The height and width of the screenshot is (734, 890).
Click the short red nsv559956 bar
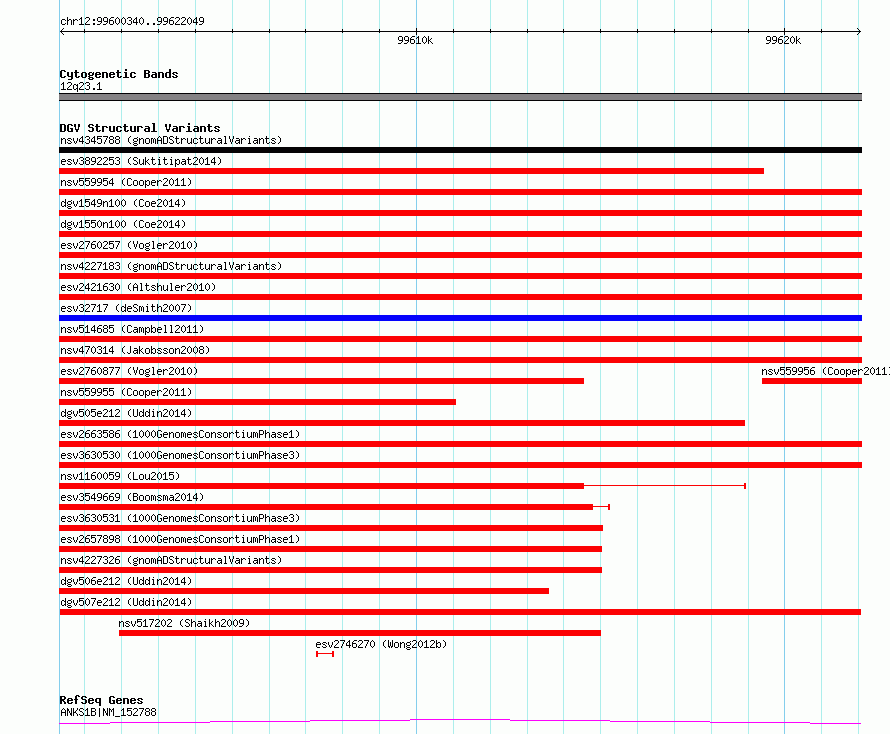[x=812, y=381]
